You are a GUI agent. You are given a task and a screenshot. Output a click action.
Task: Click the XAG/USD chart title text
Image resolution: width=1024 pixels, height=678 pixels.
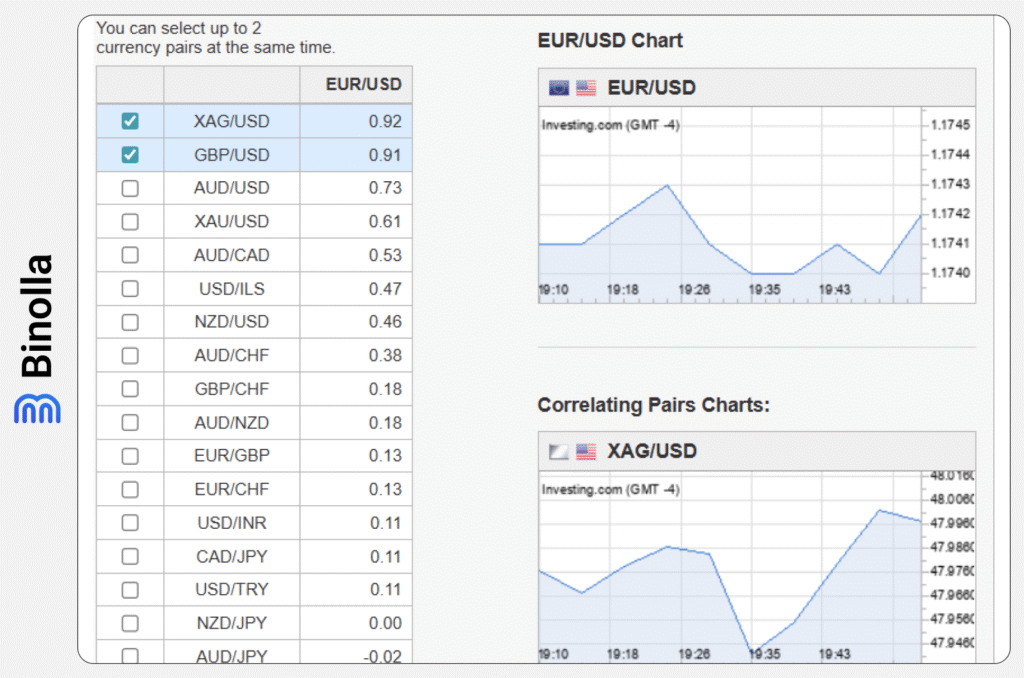click(652, 452)
